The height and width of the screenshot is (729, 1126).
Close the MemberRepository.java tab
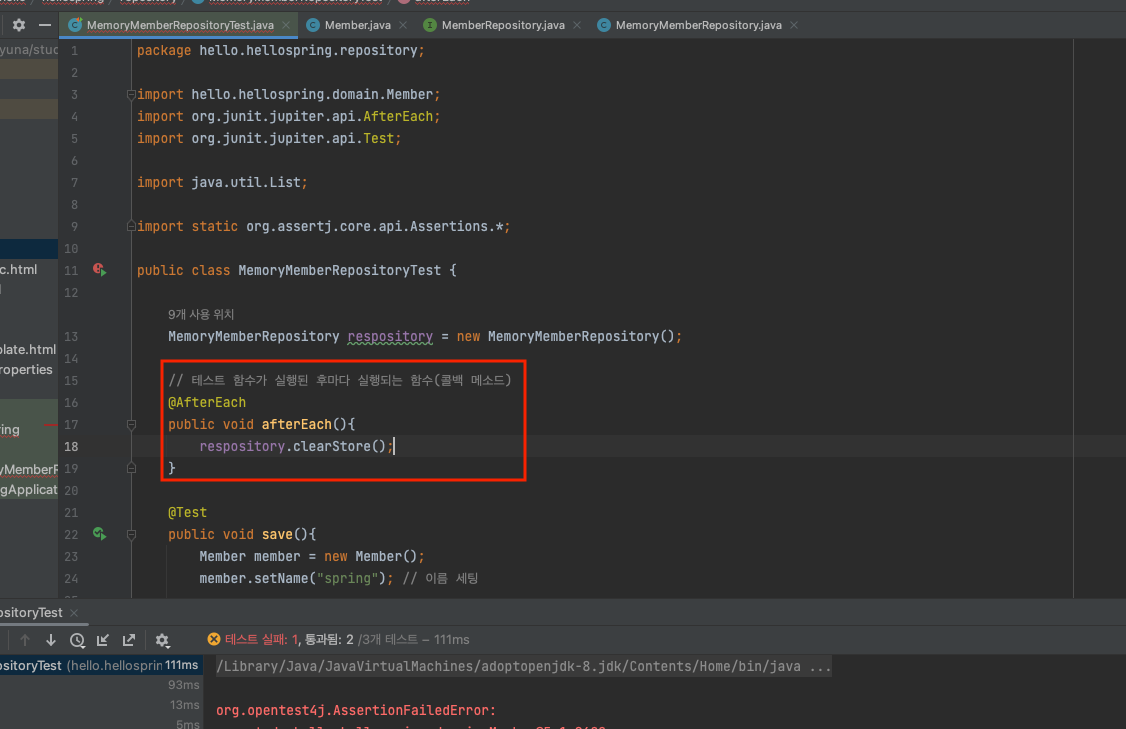577,25
